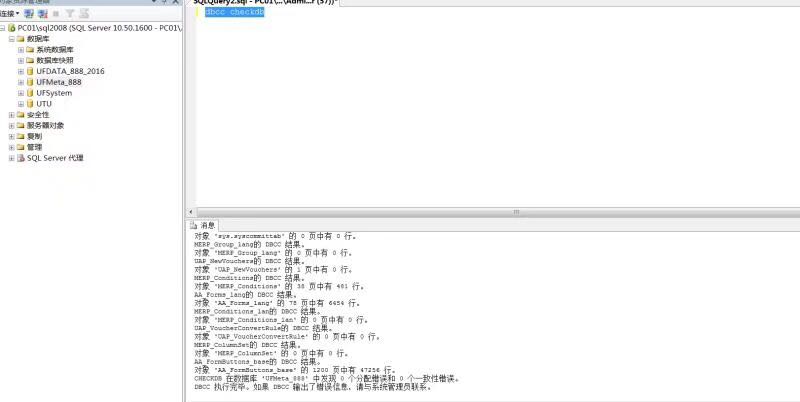Click the 服务器对象 folder icon

[x=20, y=125]
